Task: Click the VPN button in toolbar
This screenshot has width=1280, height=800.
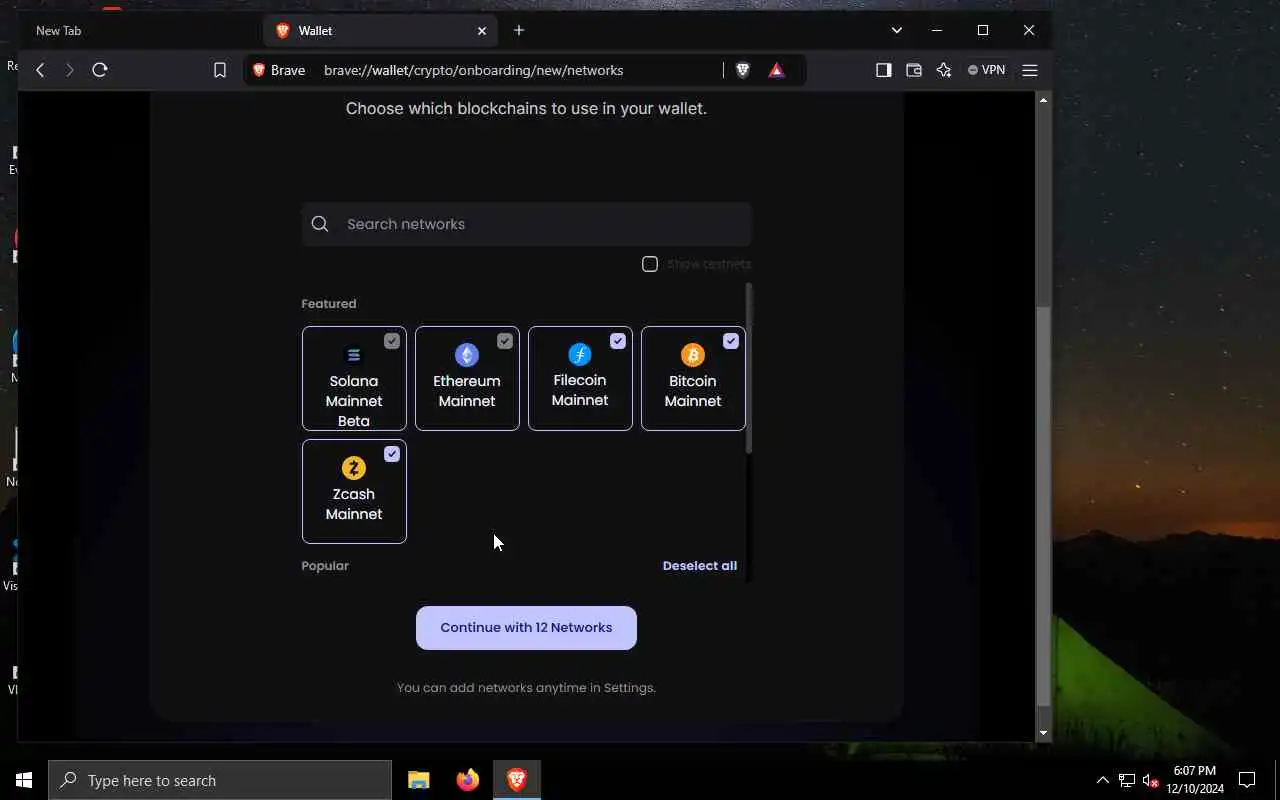Action: pyautogui.click(x=987, y=70)
